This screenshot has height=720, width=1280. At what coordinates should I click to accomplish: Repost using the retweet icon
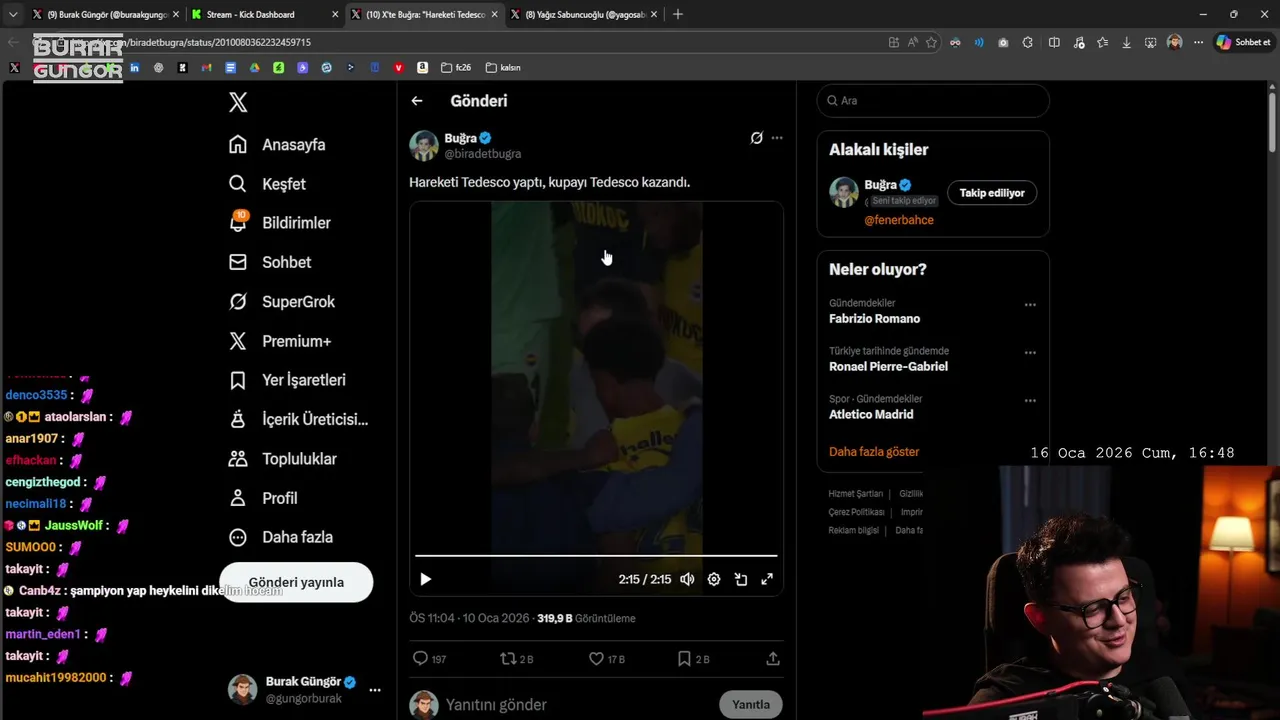[x=517, y=659]
